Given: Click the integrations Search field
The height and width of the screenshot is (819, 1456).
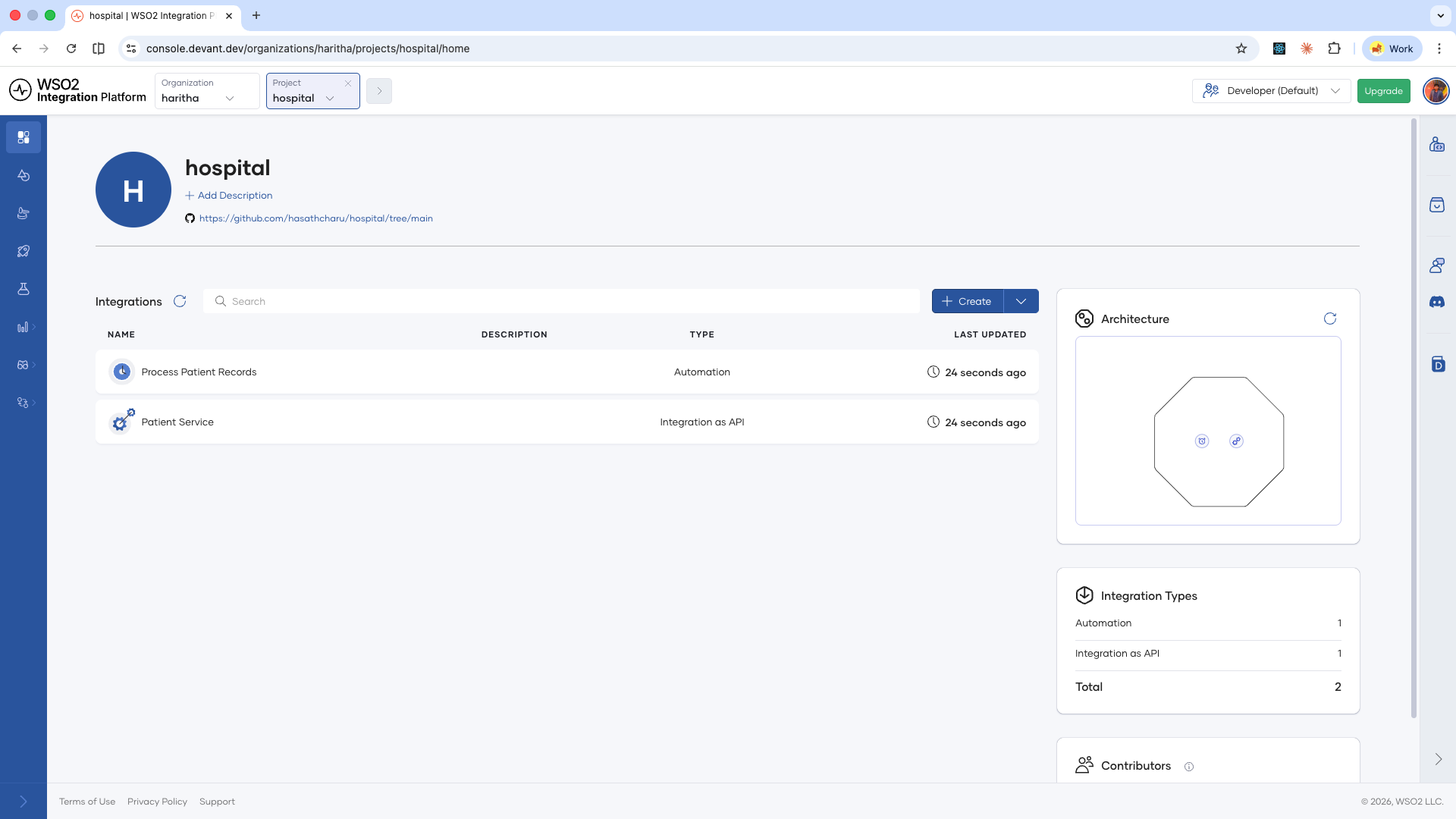Looking at the screenshot, I should pyautogui.click(x=561, y=301).
